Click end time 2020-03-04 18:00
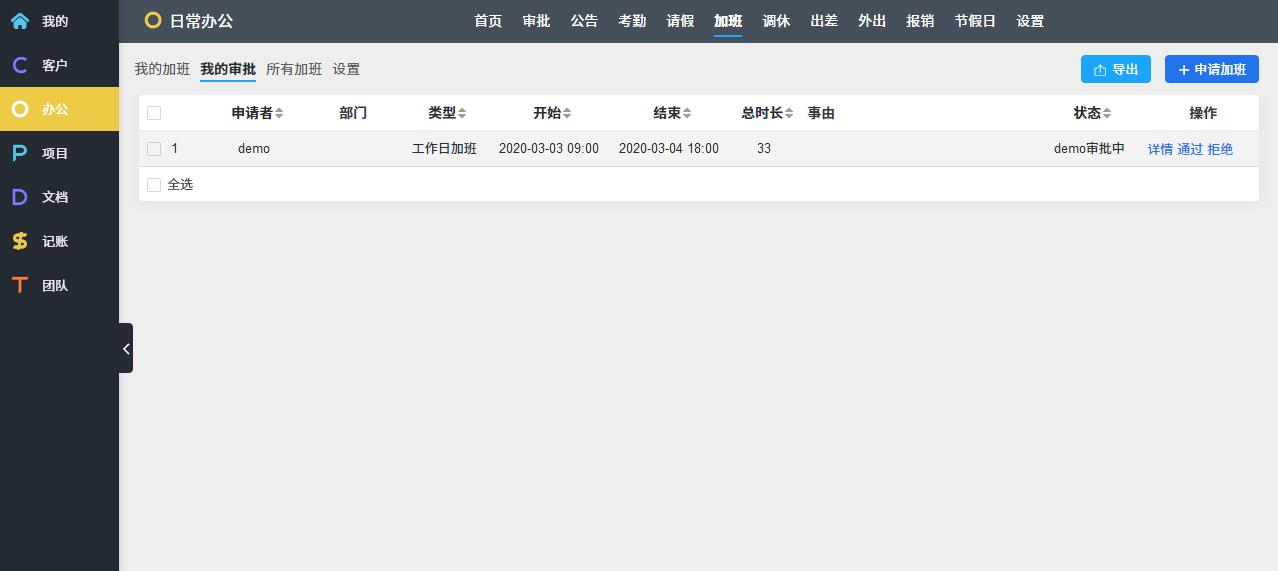The width and height of the screenshot is (1278, 571). [669, 149]
